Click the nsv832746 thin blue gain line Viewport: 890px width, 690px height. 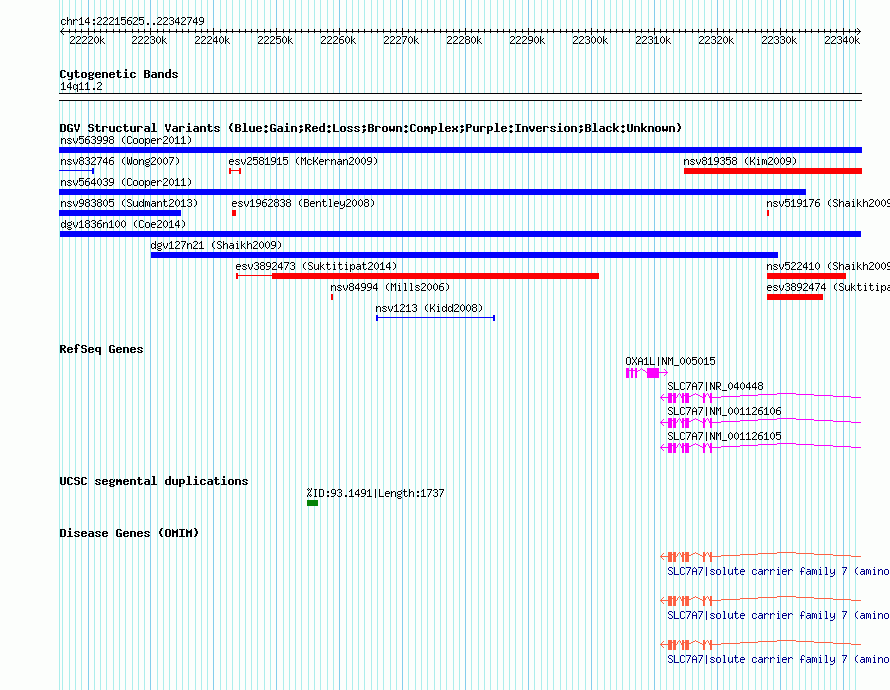point(77,171)
